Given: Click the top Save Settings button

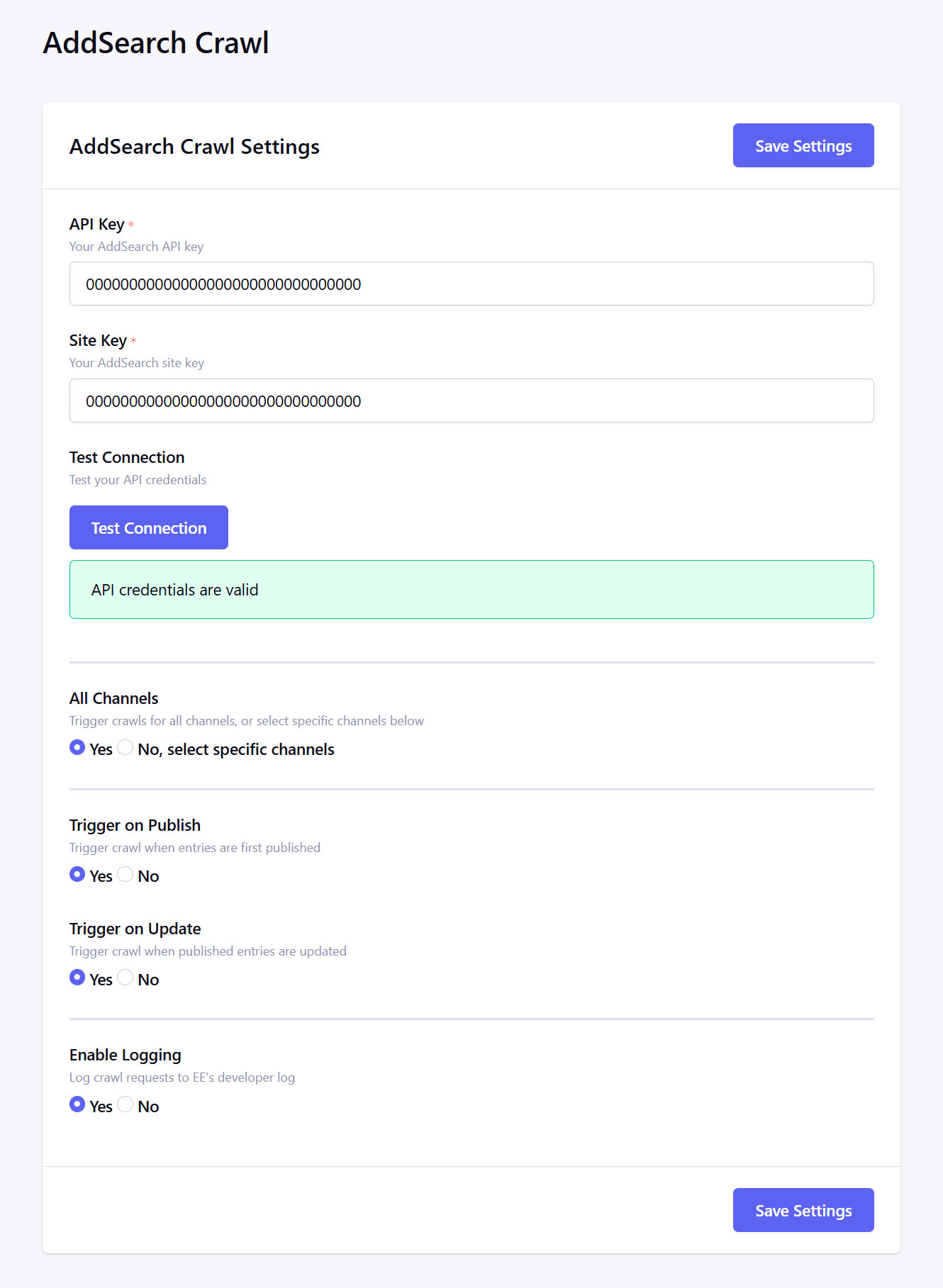Looking at the screenshot, I should pyautogui.click(x=803, y=145).
